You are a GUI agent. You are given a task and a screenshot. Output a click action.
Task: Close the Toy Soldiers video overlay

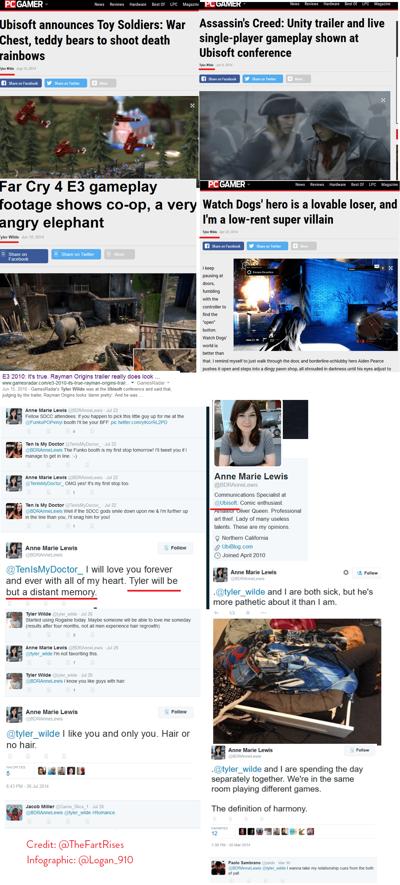(x=192, y=106)
